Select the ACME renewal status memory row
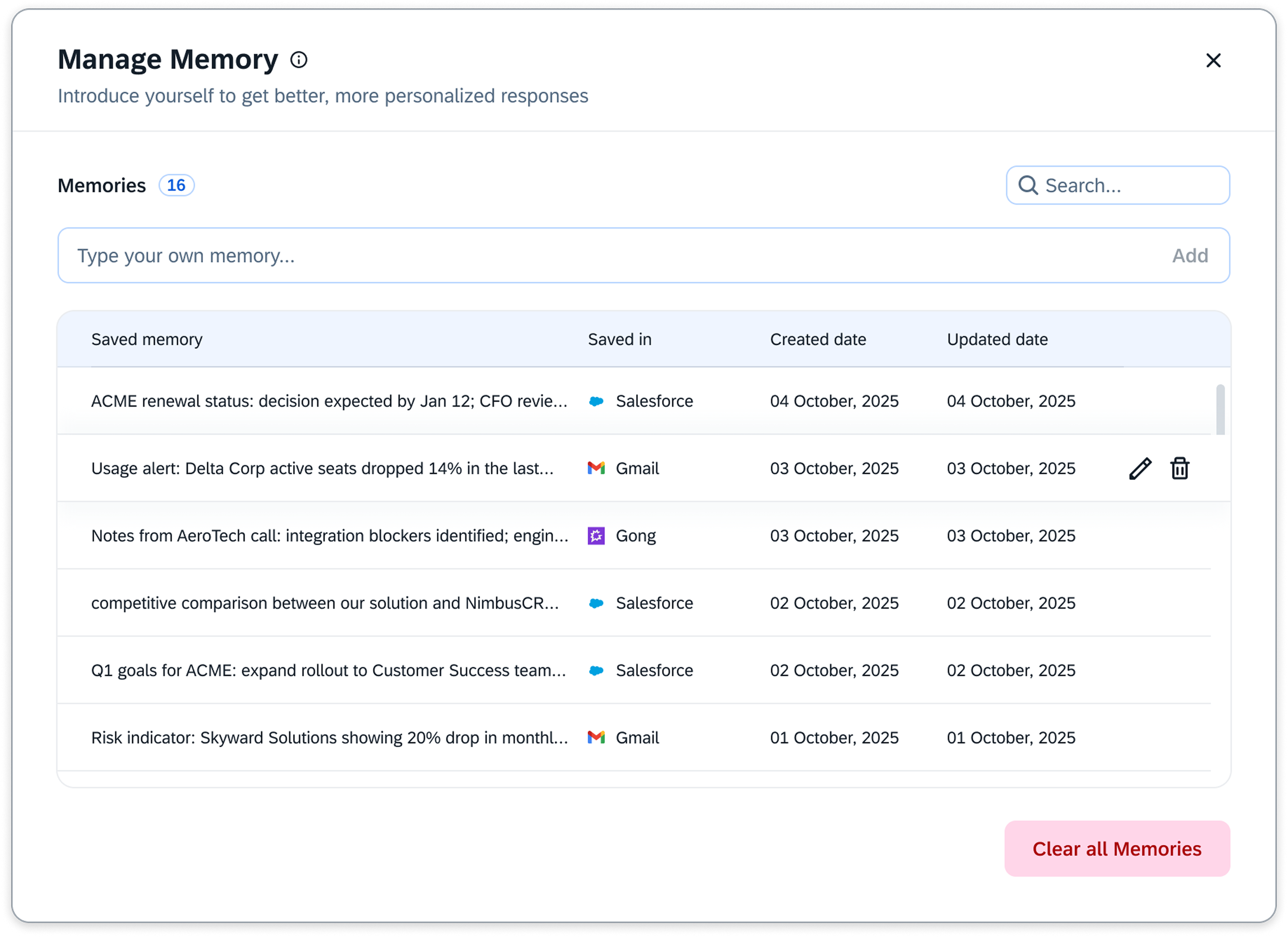 point(329,402)
